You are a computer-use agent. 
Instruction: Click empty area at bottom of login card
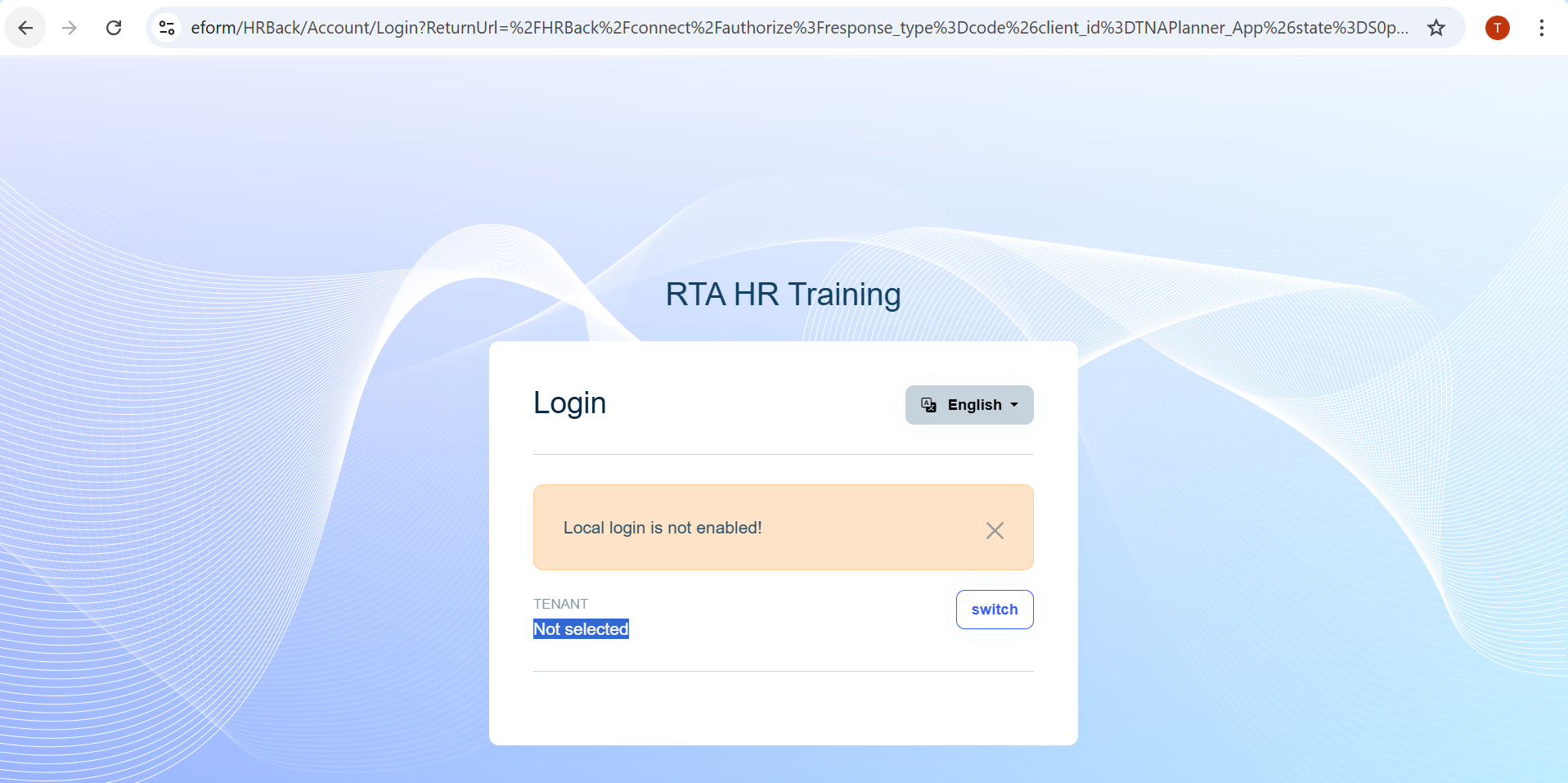783,709
